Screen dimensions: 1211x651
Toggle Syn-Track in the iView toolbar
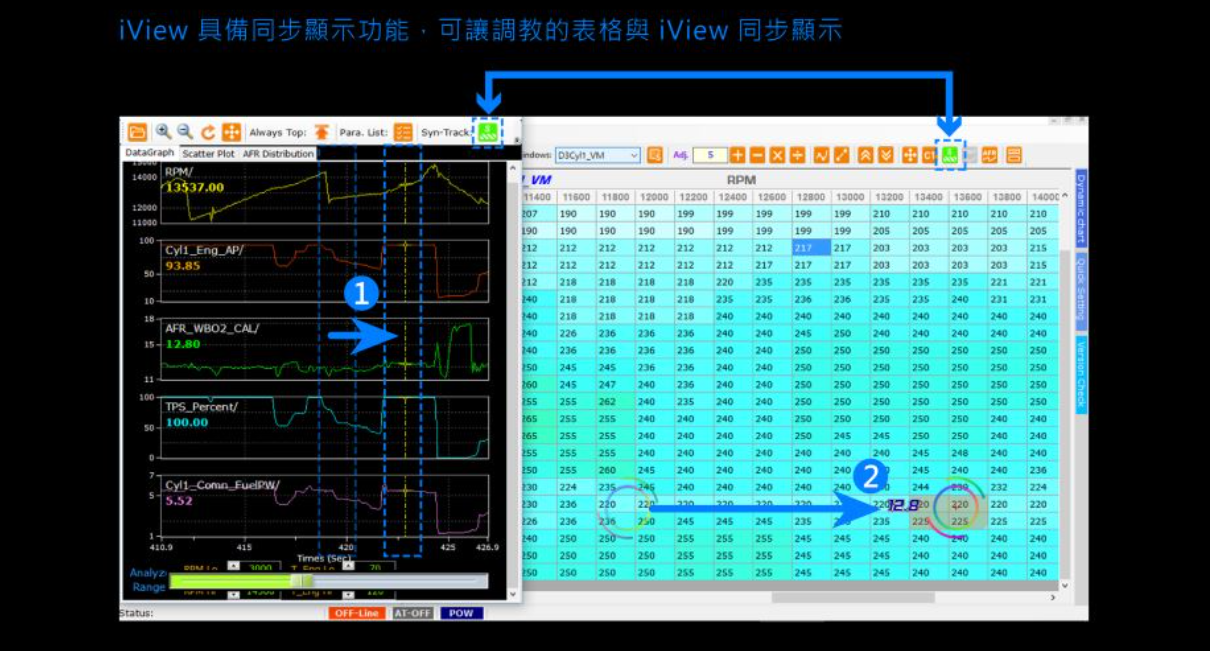[x=488, y=132]
